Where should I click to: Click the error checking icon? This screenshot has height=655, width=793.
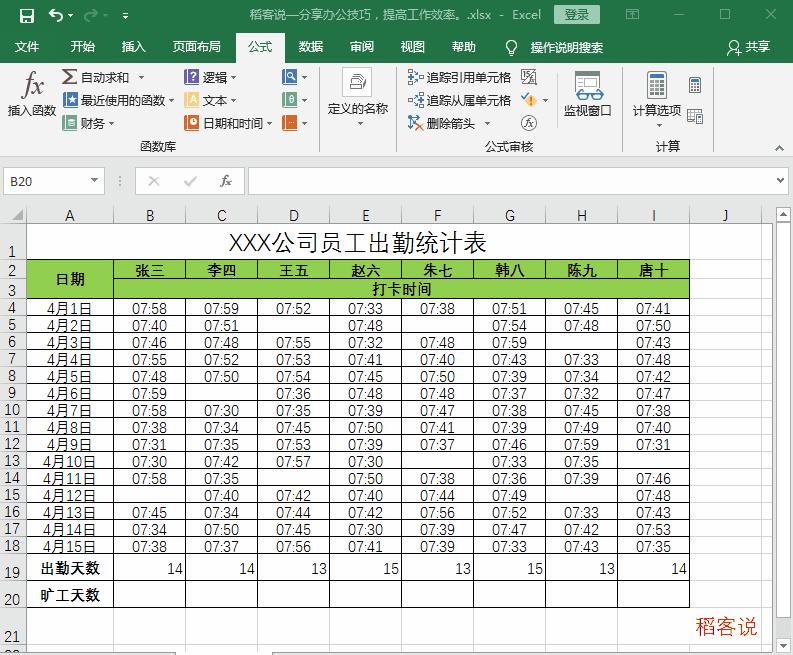pyautogui.click(x=528, y=100)
